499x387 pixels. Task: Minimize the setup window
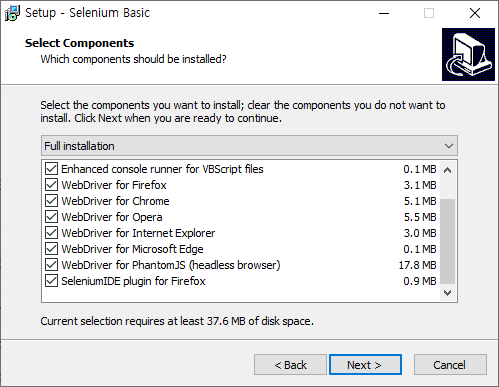tap(384, 13)
